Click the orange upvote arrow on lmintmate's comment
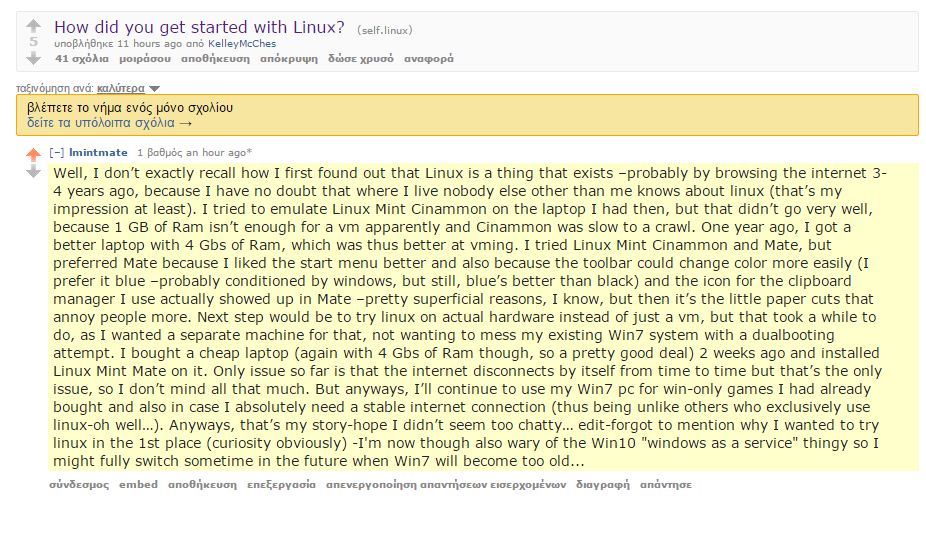This screenshot has width=926, height=538. point(34,155)
